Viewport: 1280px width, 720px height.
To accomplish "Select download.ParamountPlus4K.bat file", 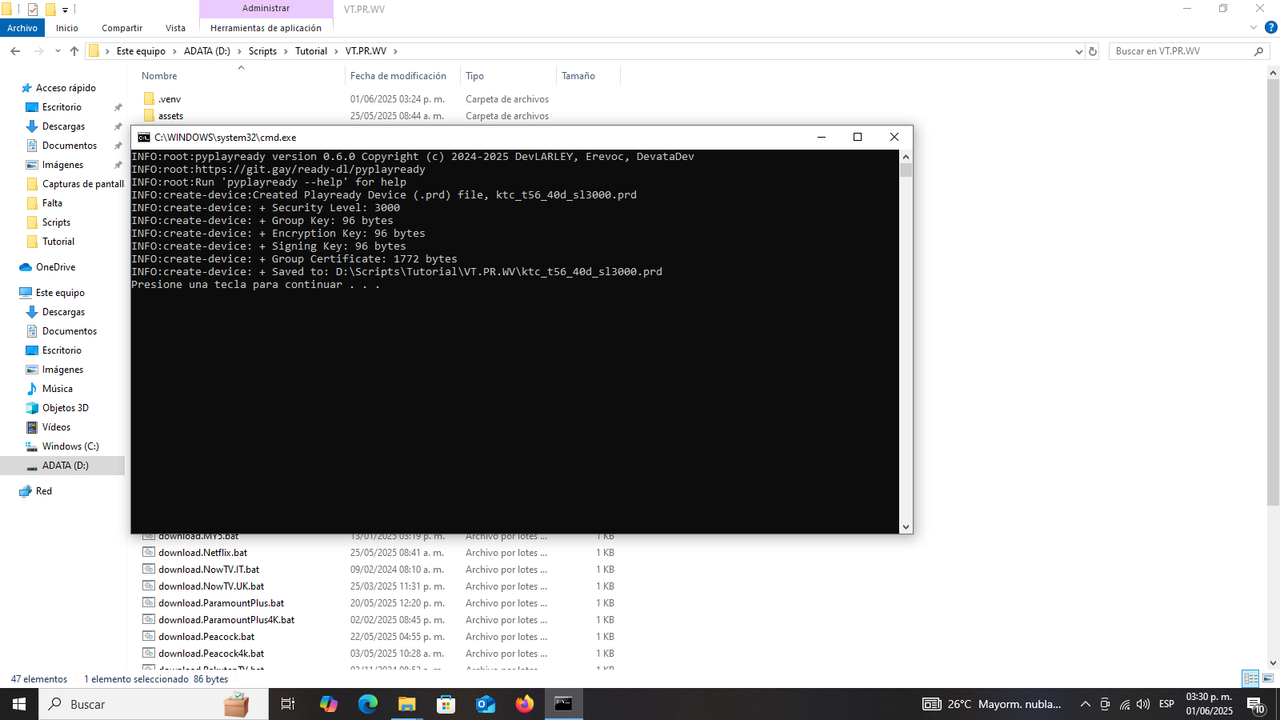I will point(226,620).
